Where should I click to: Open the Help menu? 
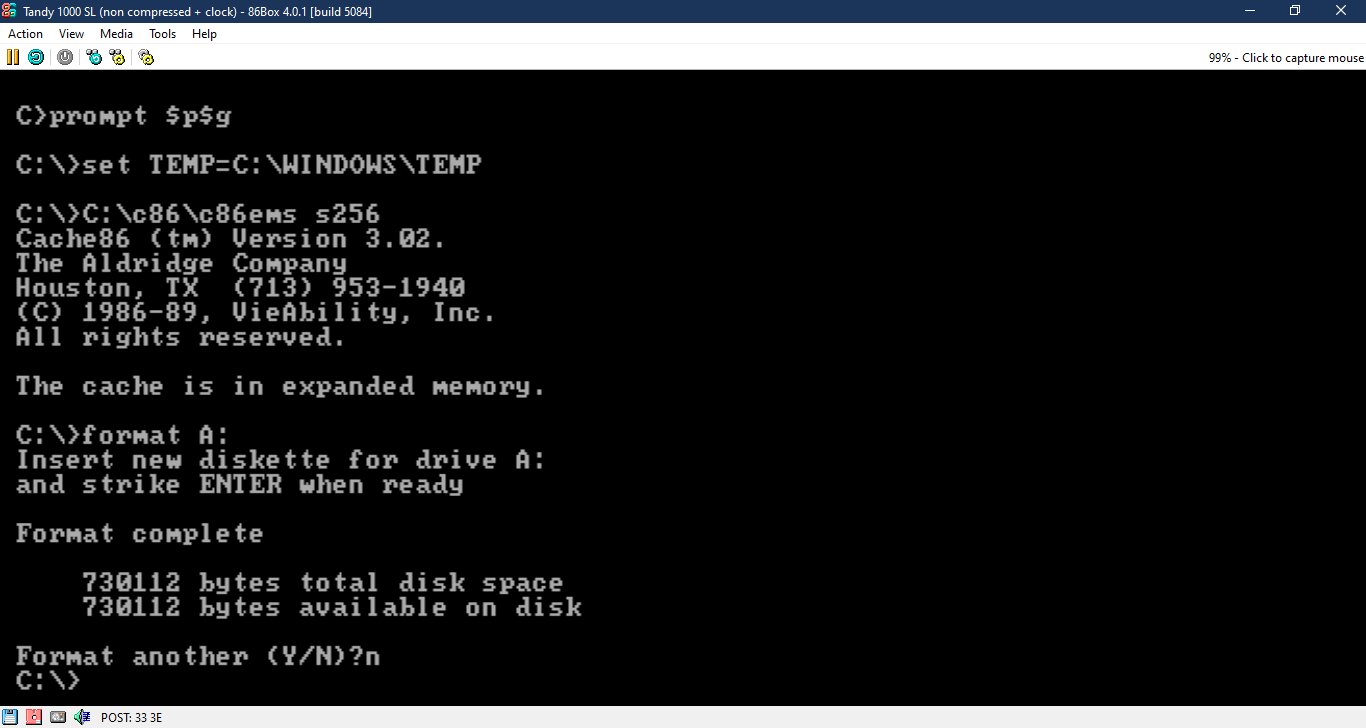(204, 33)
